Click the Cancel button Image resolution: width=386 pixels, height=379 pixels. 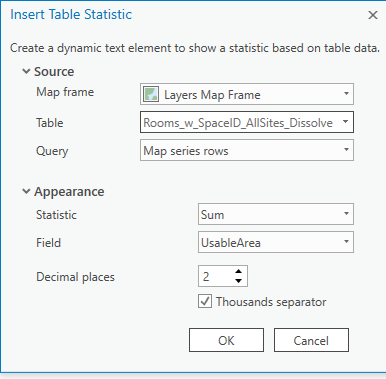pos(311,340)
